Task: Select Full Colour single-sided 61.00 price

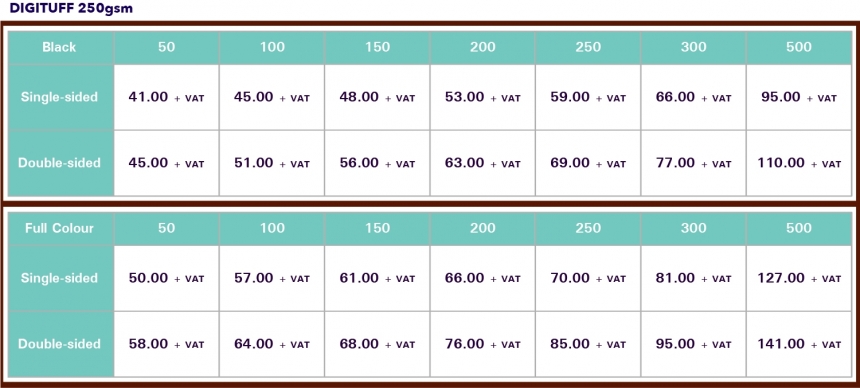Action: (x=377, y=278)
